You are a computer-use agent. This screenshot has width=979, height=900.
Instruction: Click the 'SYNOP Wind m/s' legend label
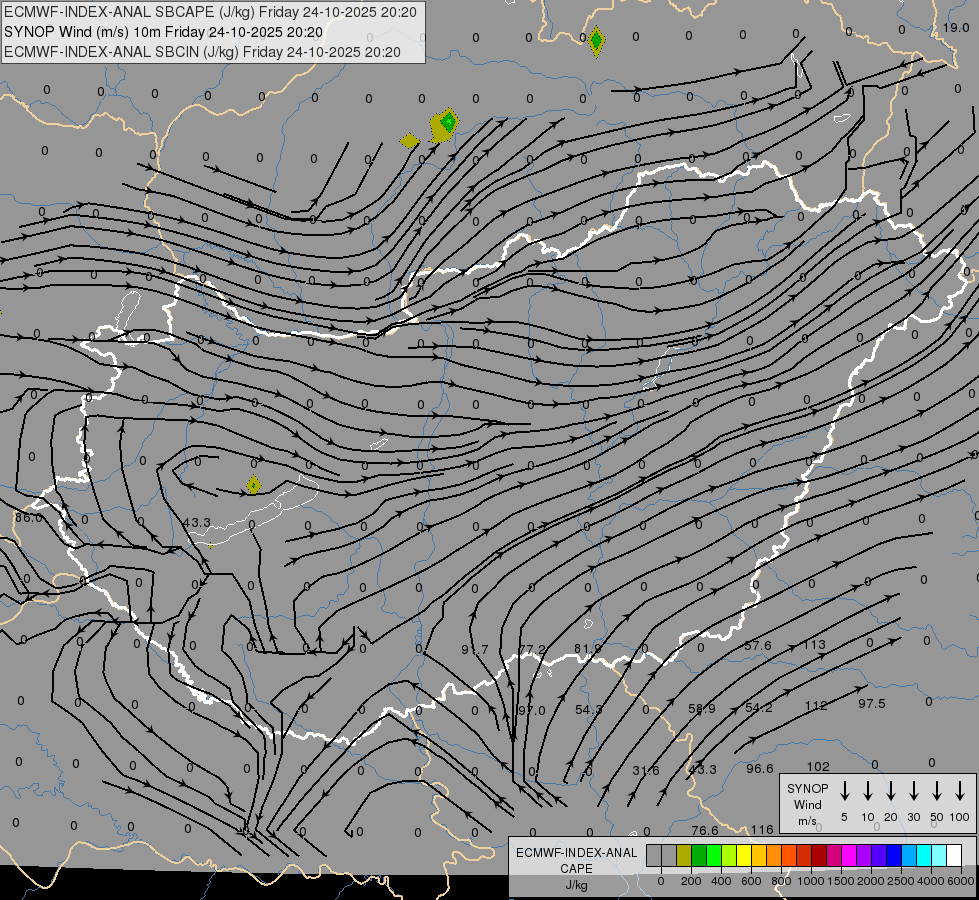coord(807,804)
